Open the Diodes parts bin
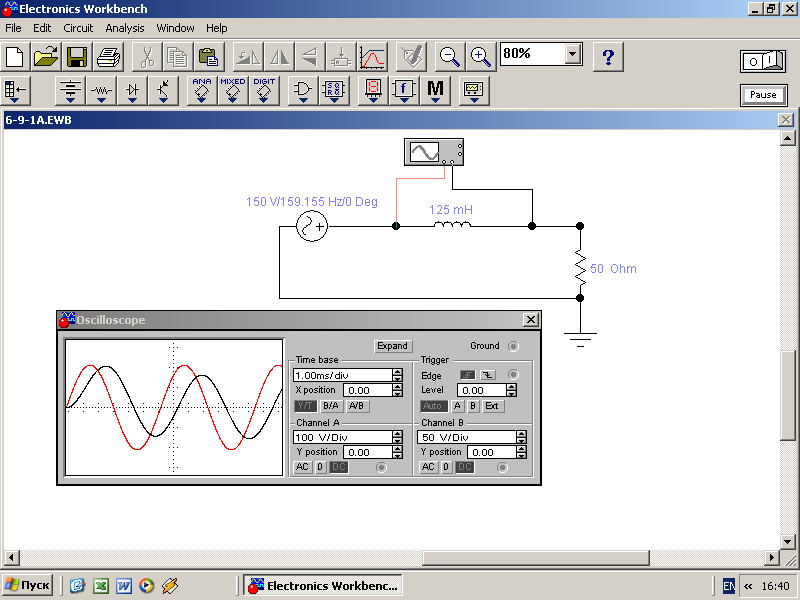This screenshot has width=800, height=600. coord(132,91)
